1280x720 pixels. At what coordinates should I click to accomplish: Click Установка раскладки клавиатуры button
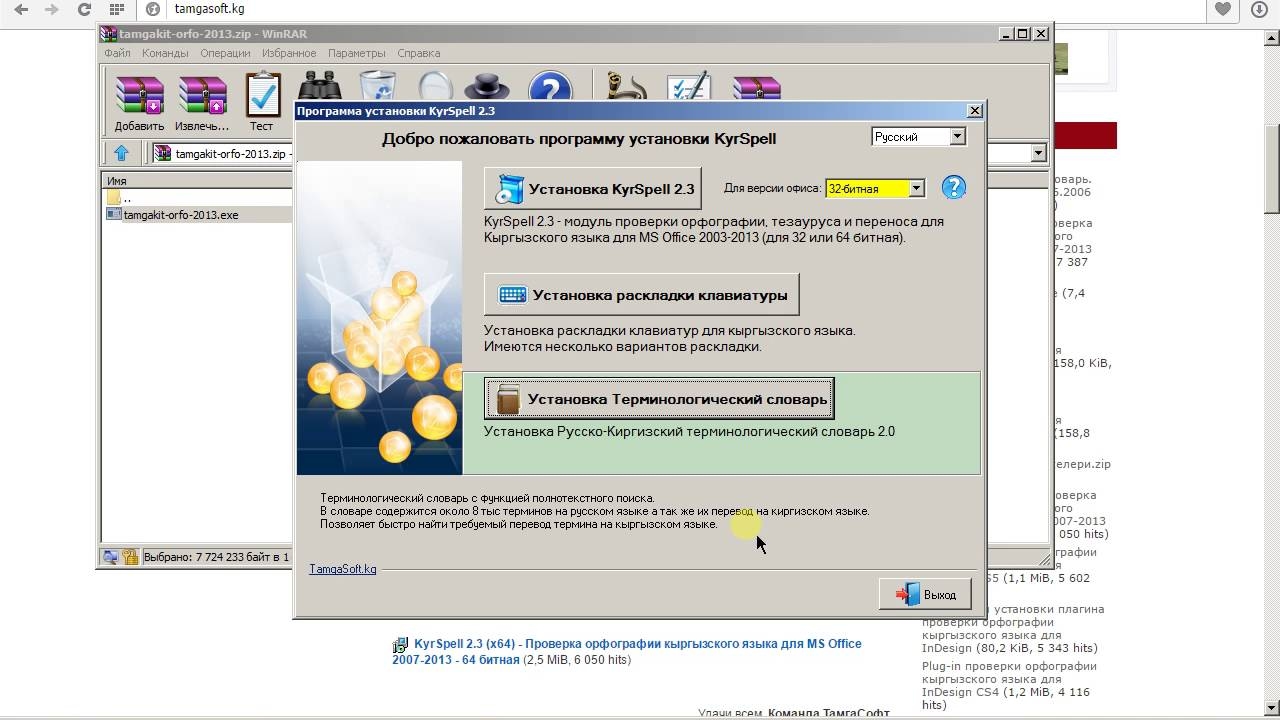tap(641, 295)
